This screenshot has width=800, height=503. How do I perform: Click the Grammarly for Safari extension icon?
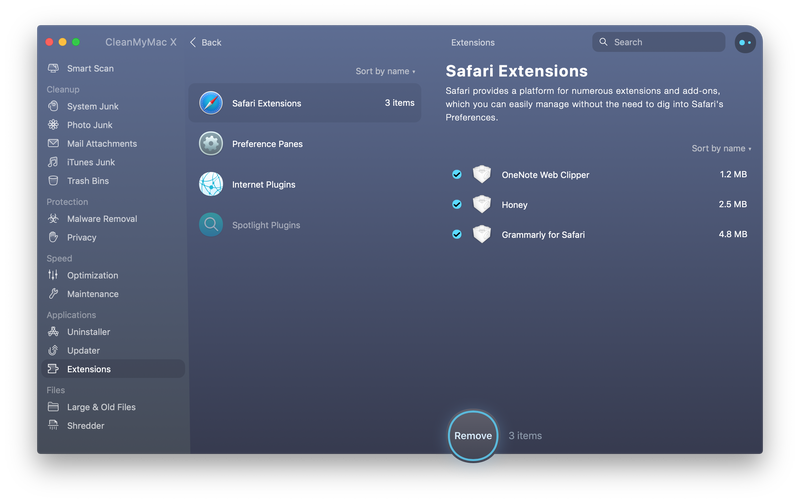point(482,235)
